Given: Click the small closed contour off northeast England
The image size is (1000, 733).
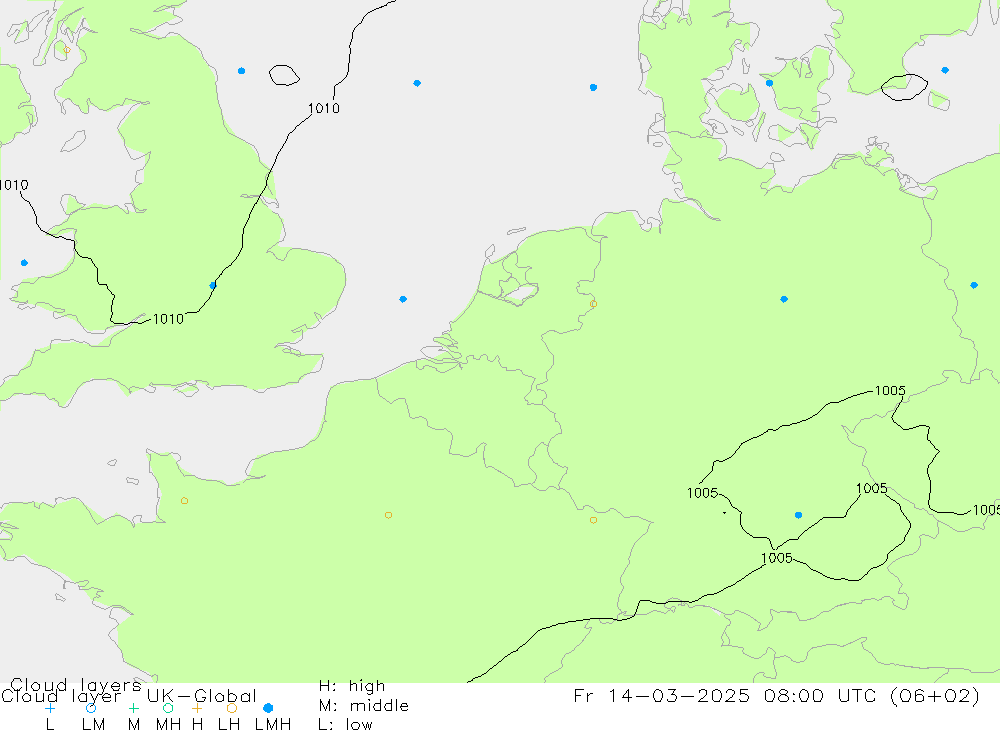Looking at the screenshot, I should tap(284, 75).
